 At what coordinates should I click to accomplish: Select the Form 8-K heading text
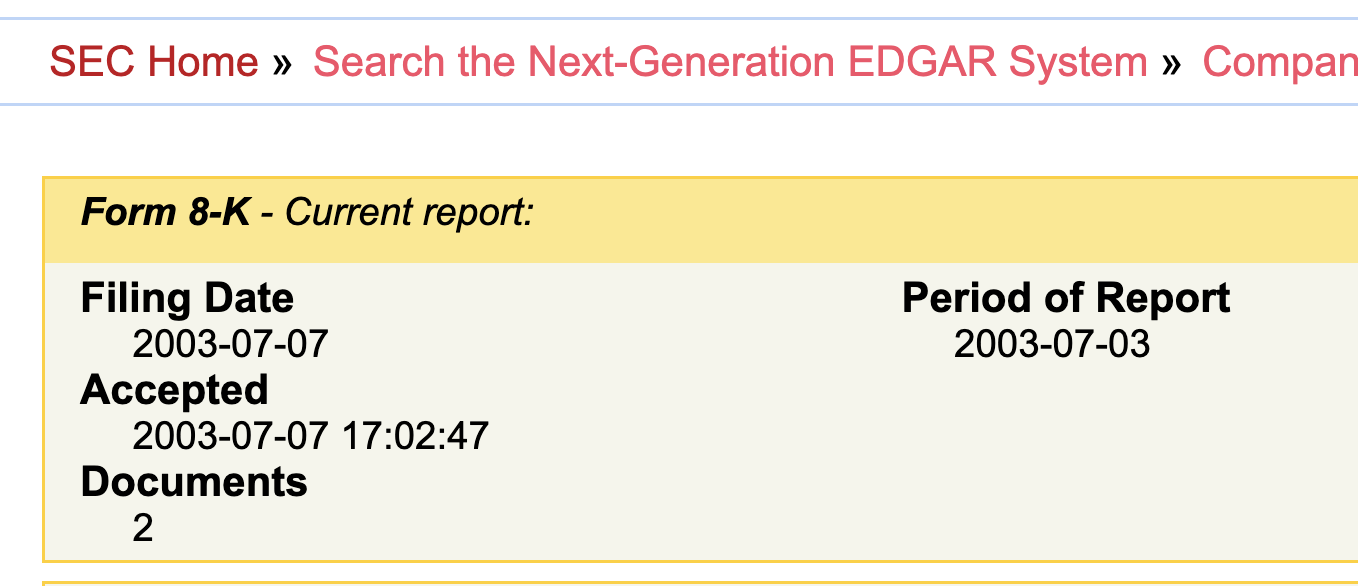[x=165, y=212]
